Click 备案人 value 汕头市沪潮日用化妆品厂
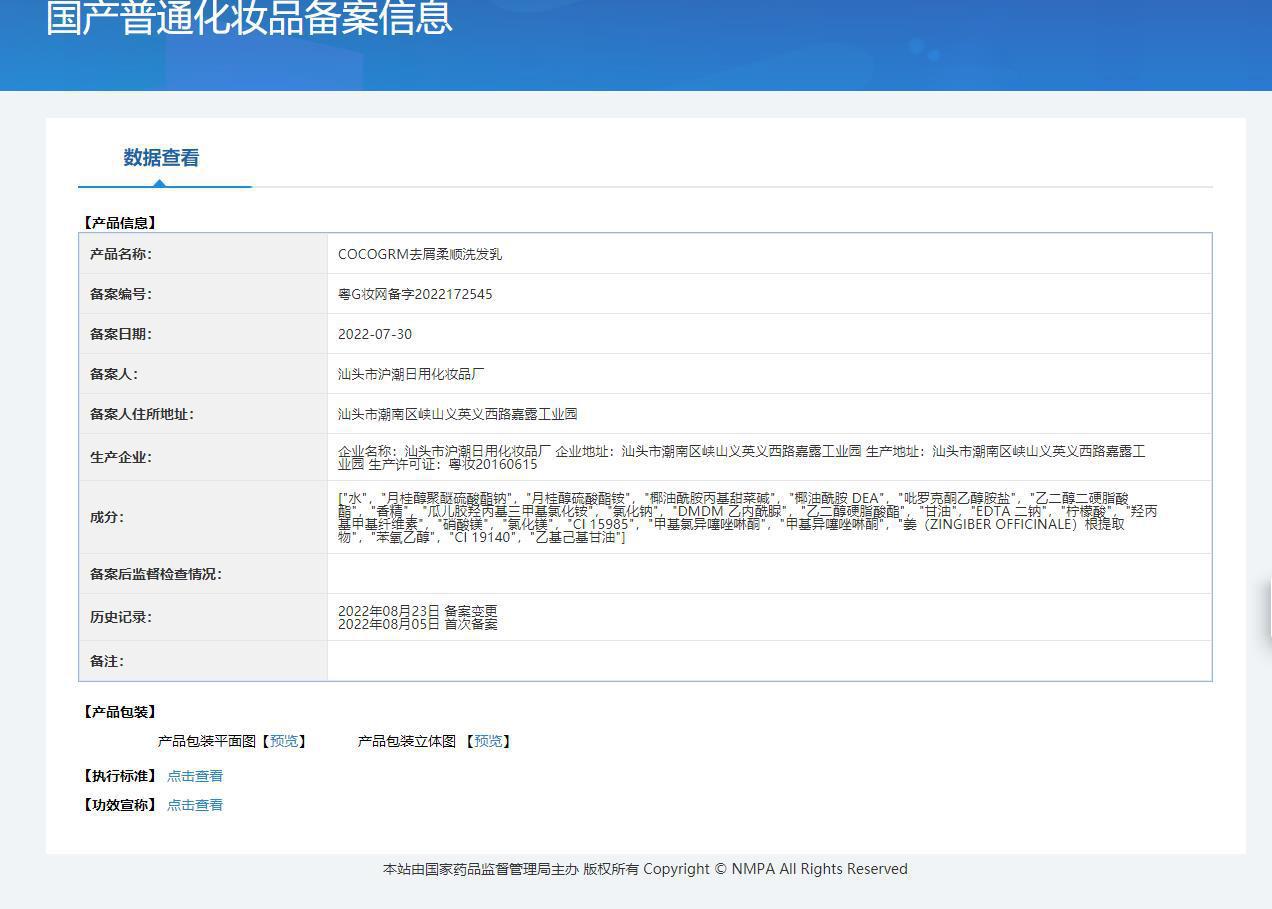This screenshot has width=1272, height=909. [x=411, y=374]
